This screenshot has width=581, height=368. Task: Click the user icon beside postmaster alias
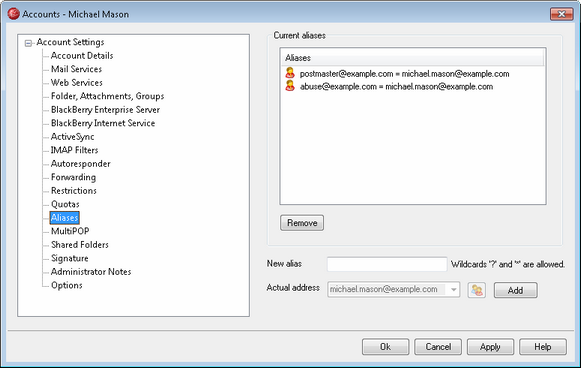click(290, 73)
